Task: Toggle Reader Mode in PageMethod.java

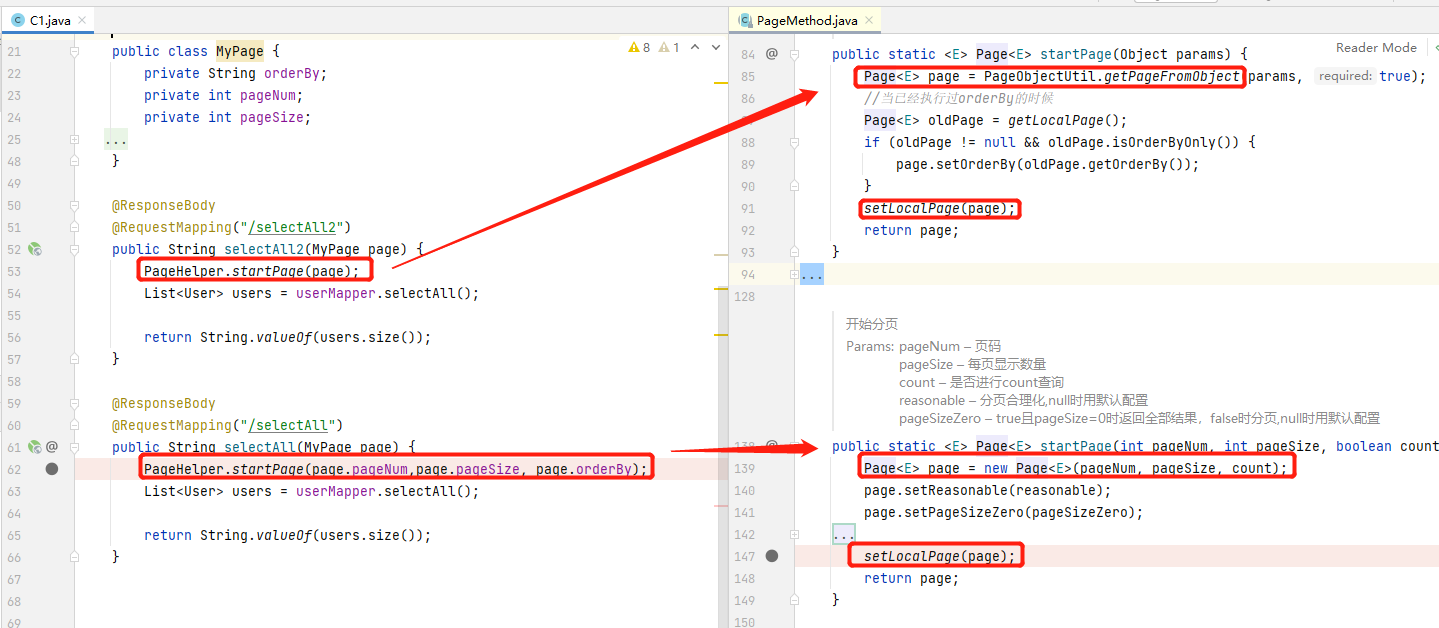Action: (x=1376, y=48)
